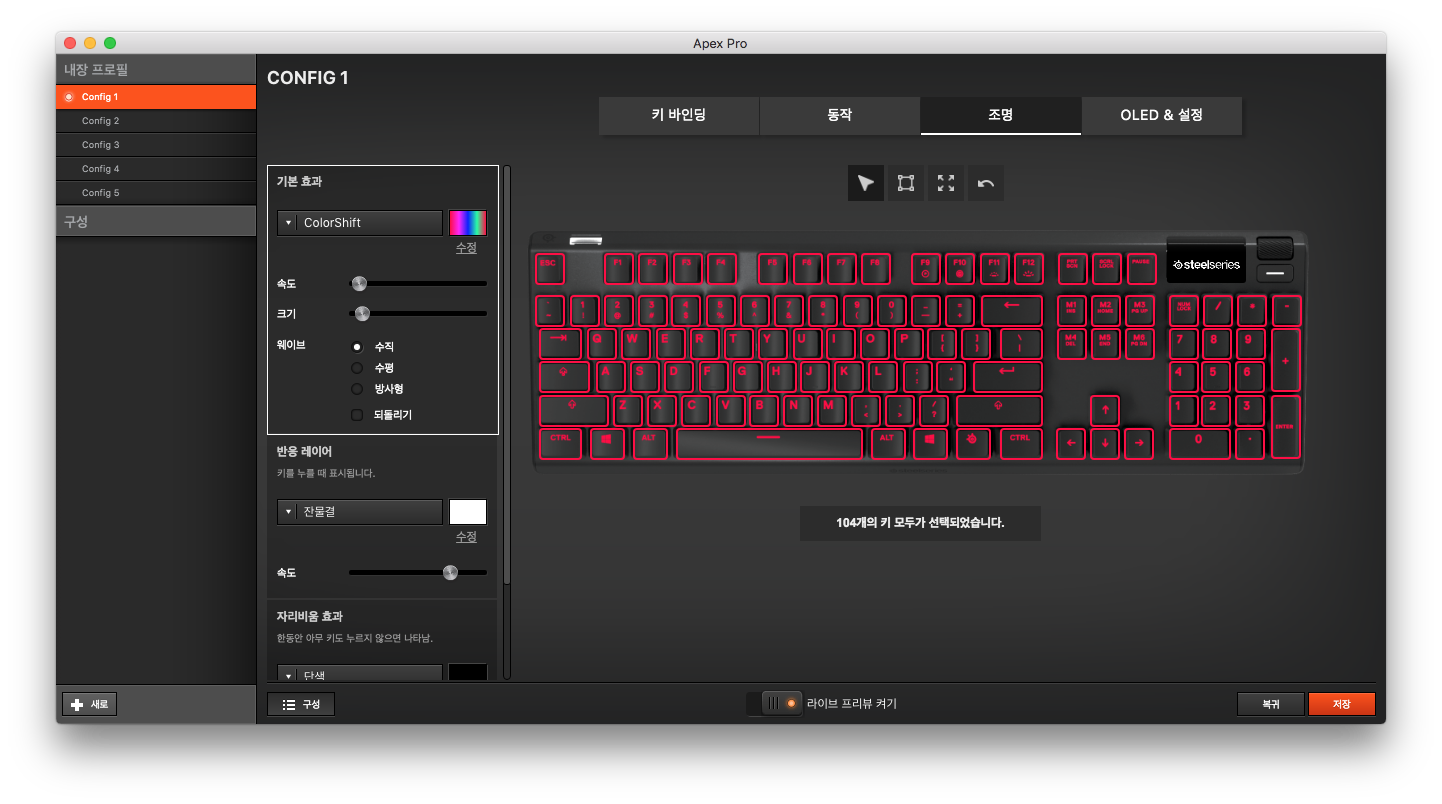The width and height of the screenshot is (1442, 804).
Task: Click the 반응 레이어 속도 slider handle
Action: click(450, 573)
